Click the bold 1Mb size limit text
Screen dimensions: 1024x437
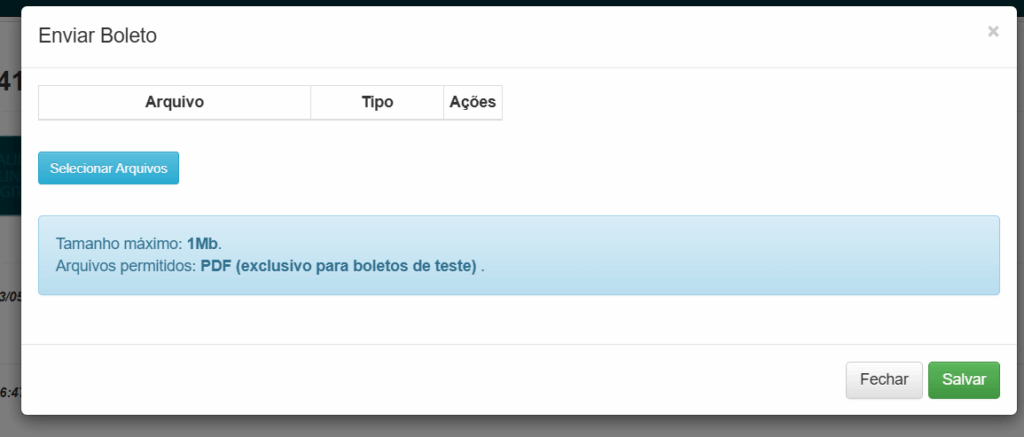point(202,244)
